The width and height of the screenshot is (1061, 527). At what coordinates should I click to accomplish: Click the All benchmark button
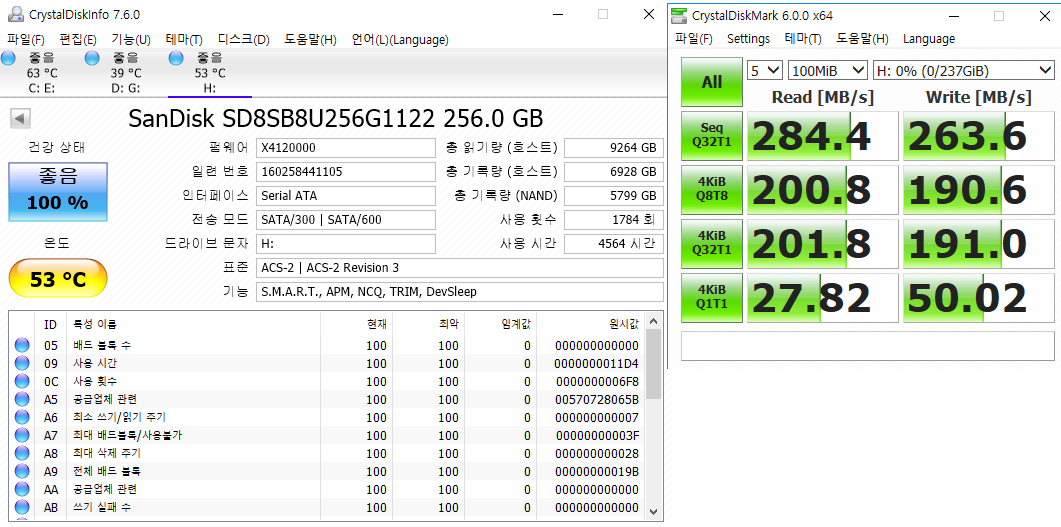click(711, 82)
